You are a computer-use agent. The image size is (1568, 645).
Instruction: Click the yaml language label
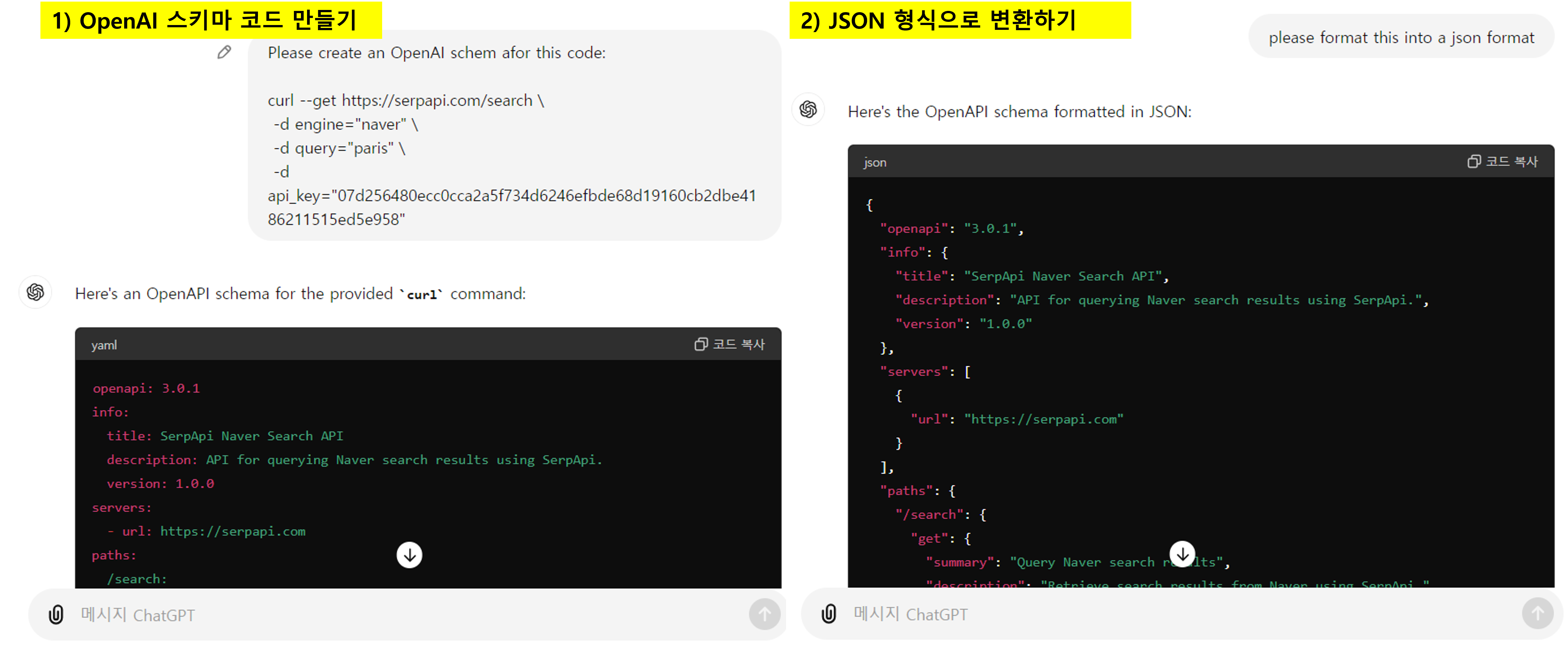104,345
